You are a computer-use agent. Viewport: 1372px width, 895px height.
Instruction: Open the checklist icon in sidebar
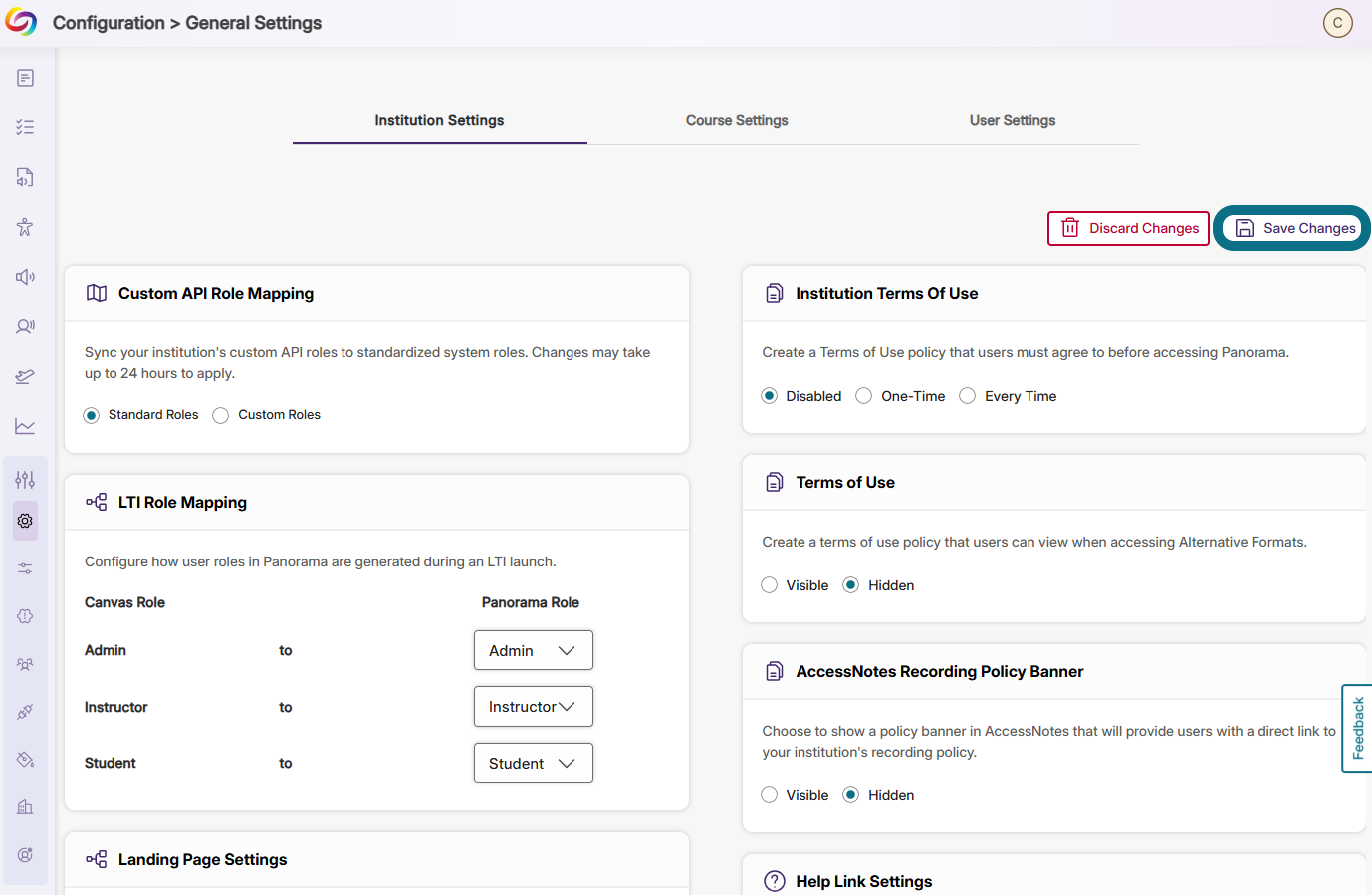(25, 127)
